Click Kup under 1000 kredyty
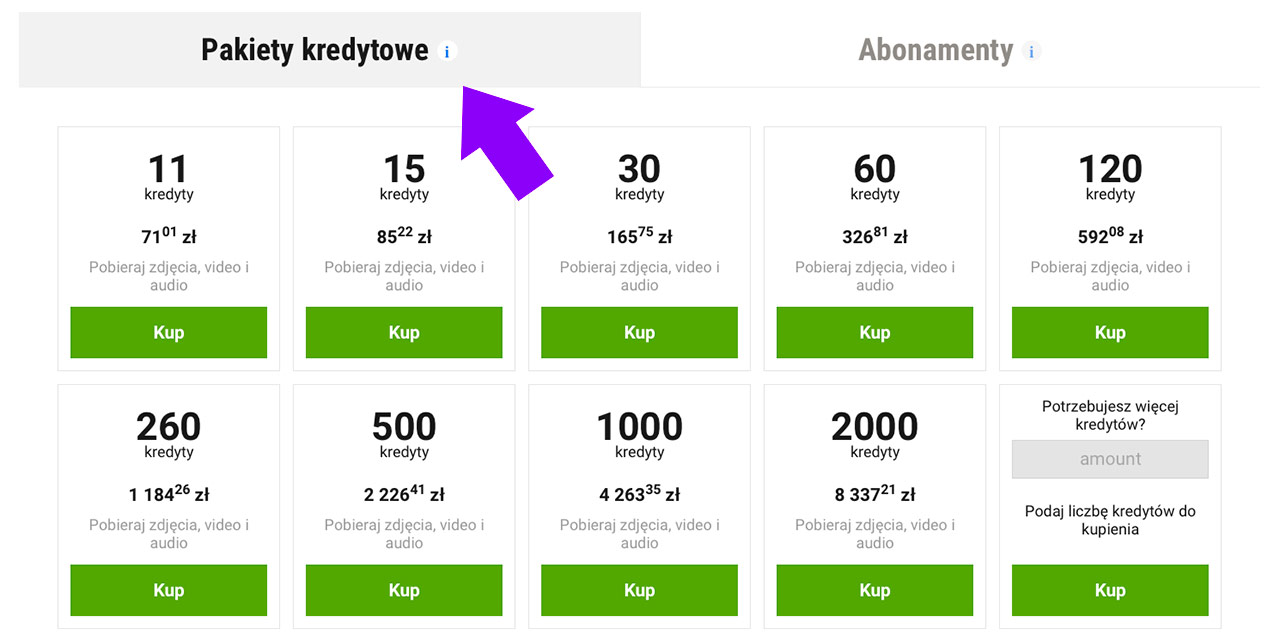Viewport: 1280px width, 641px height. click(639, 590)
